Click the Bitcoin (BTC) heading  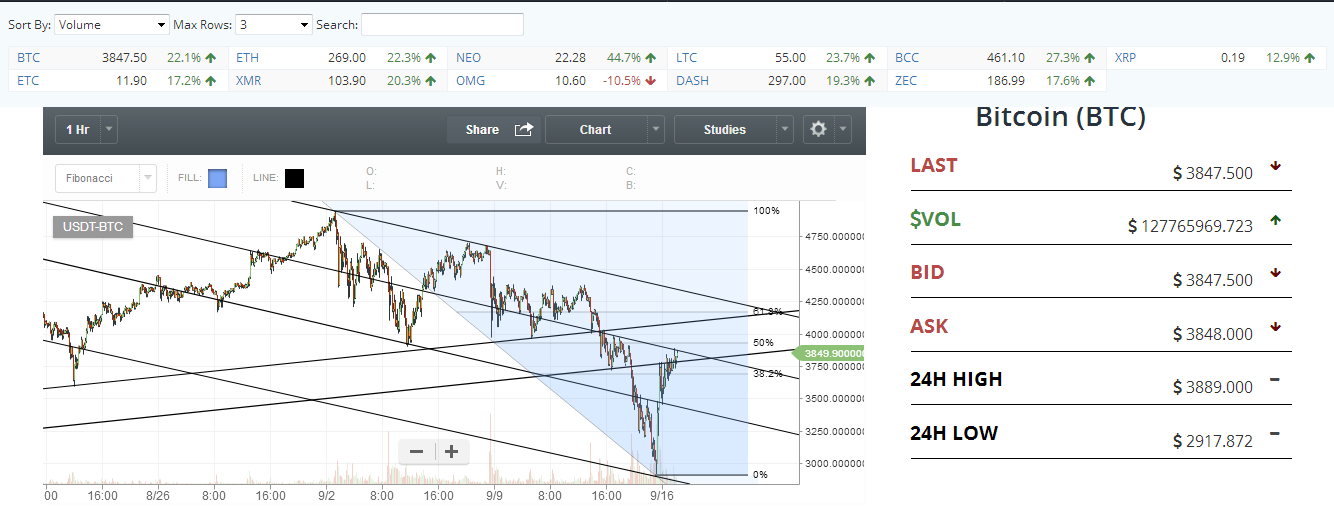1060,117
